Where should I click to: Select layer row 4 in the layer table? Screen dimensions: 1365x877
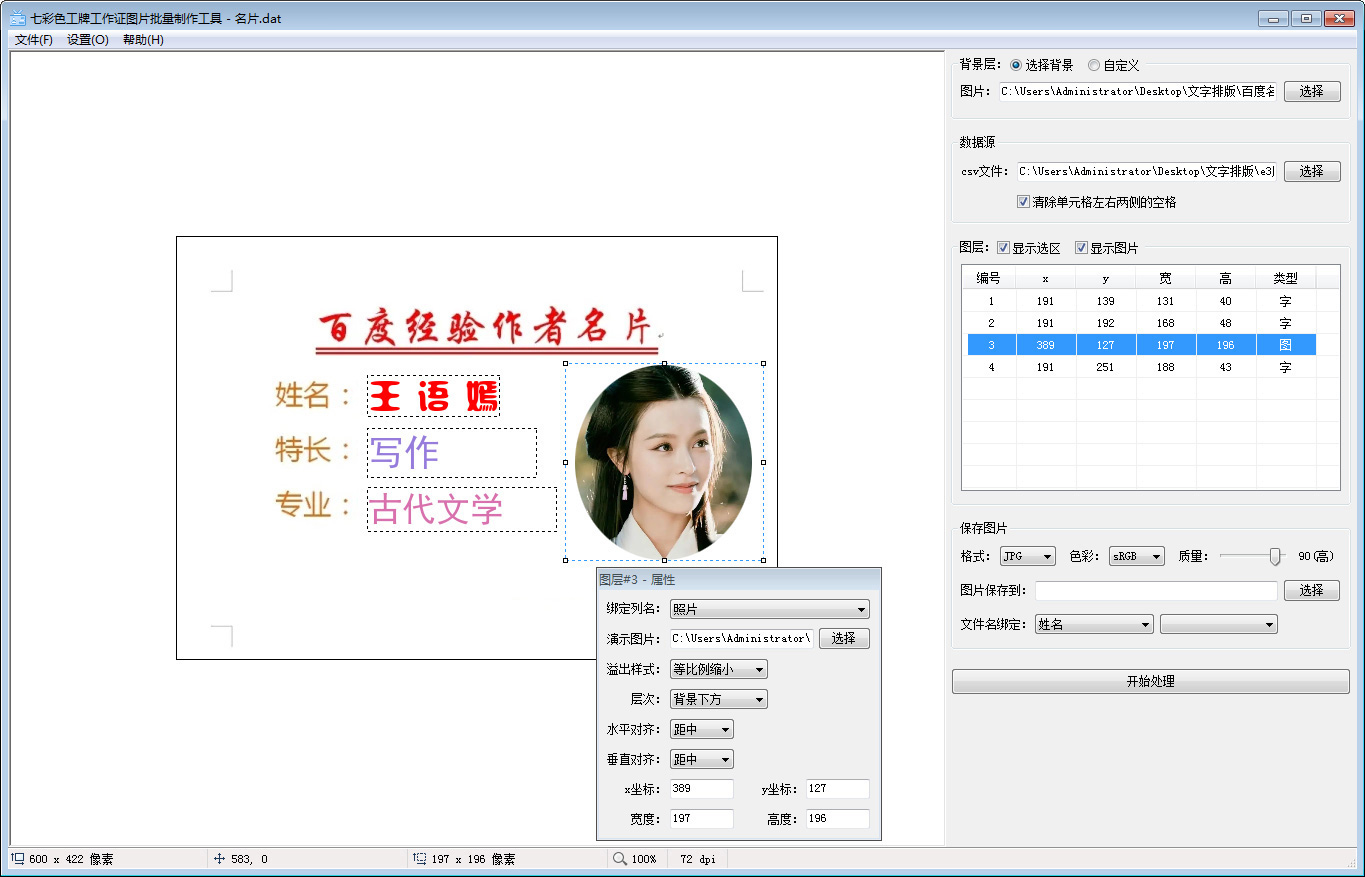point(1100,367)
